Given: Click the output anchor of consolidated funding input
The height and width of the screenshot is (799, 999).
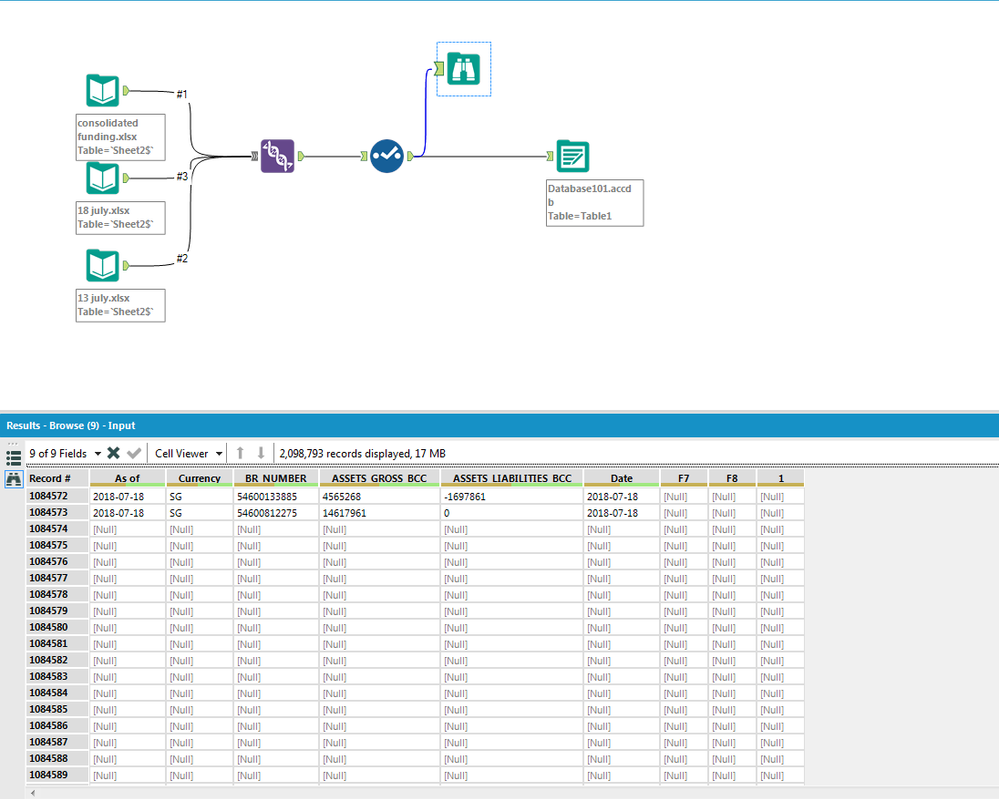Looking at the screenshot, I should [x=126, y=90].
